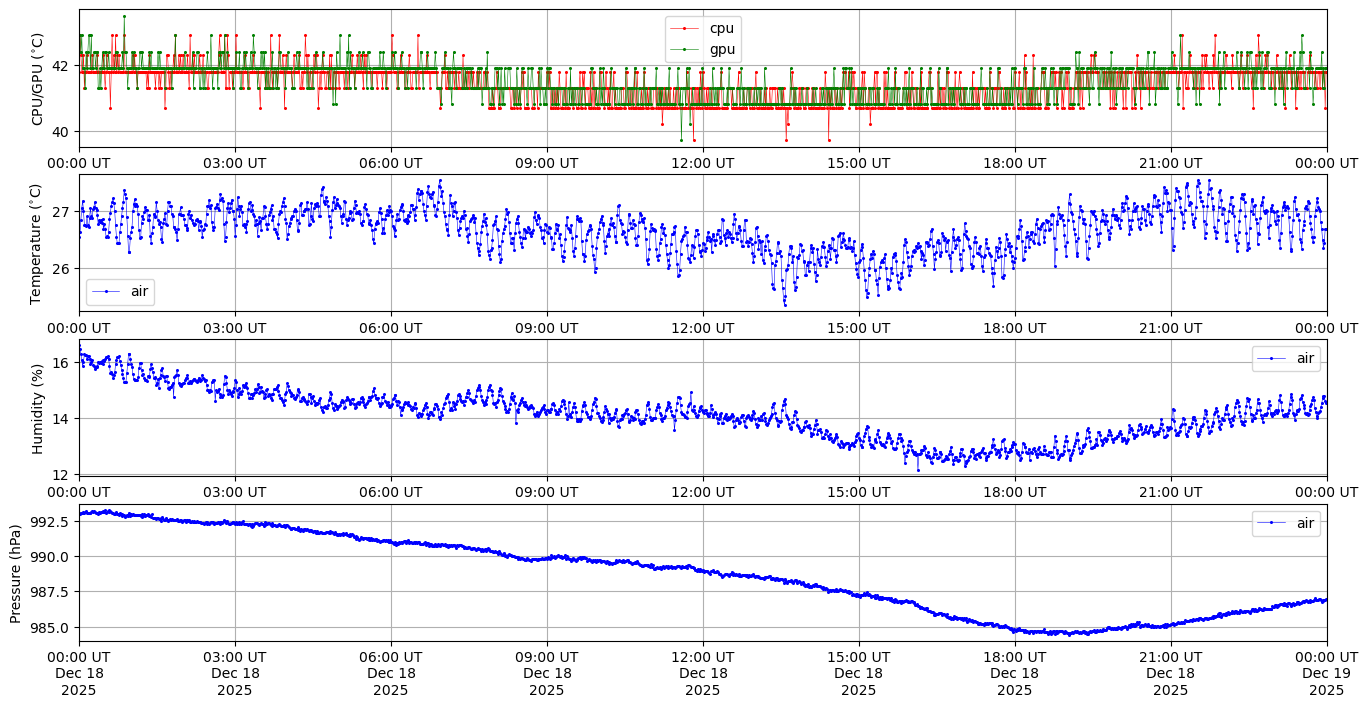This screenshot has height=707, width=1368.
Task: Click the 12:00 UT tick under CPU/GPU plot
Action: (x=702, y=163)
